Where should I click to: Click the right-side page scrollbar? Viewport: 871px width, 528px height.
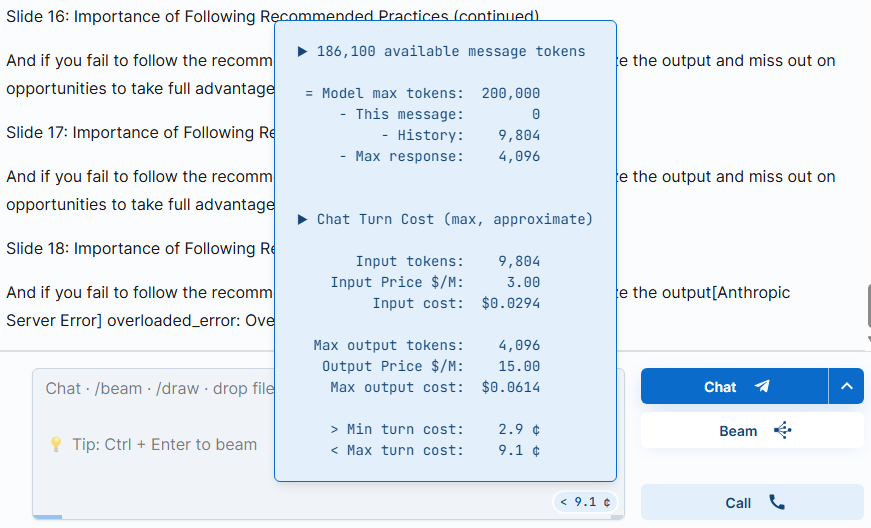(867, 305)
